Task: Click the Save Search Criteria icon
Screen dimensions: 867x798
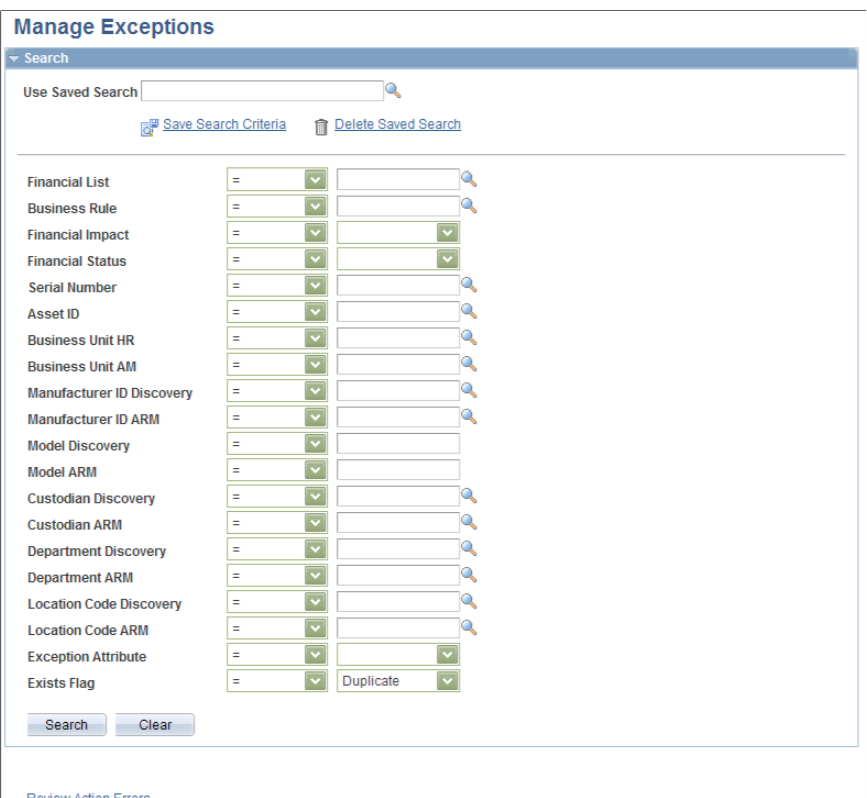Action: [150, 124]
